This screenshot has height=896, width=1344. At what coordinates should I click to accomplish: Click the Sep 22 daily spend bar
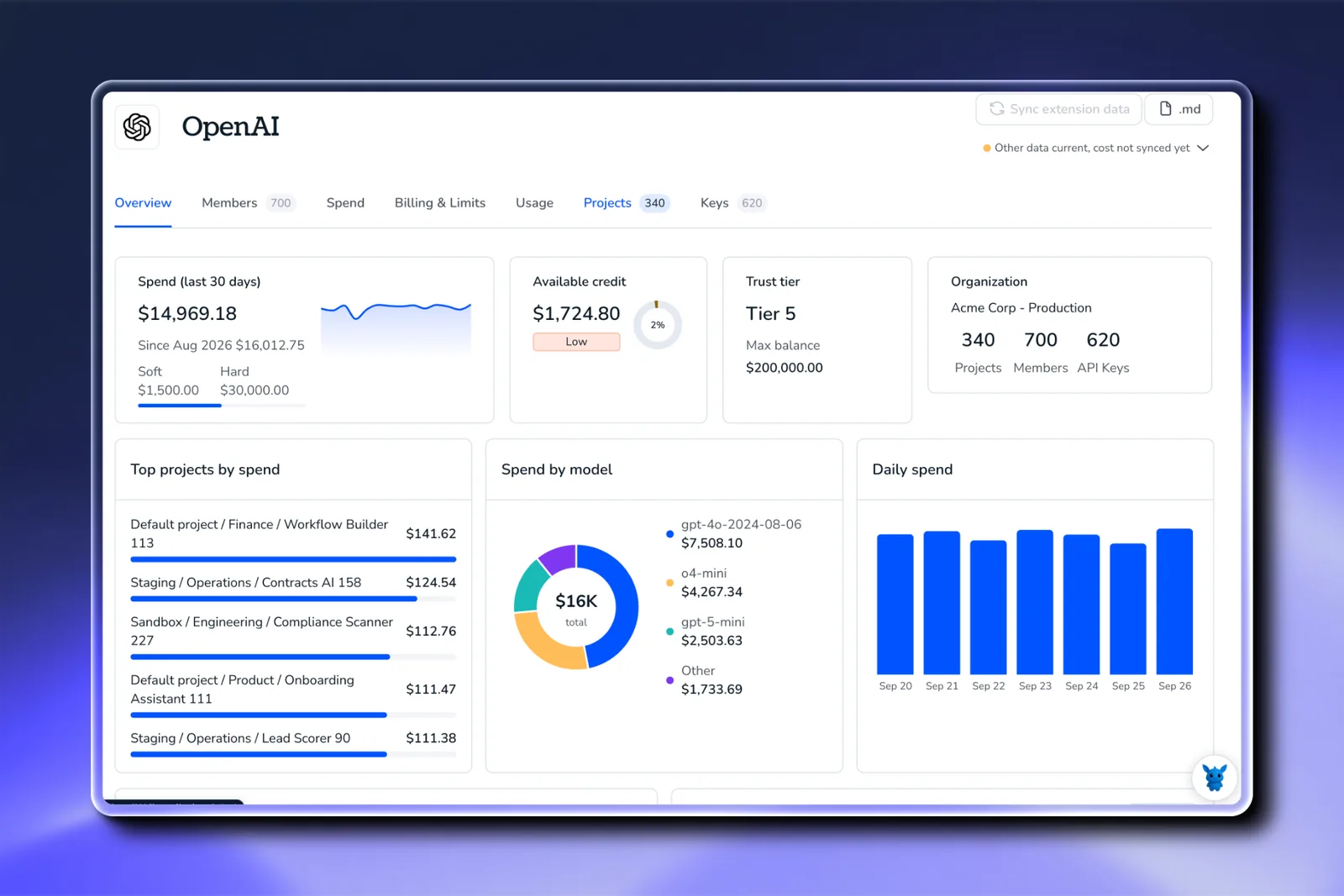[989, 607]
